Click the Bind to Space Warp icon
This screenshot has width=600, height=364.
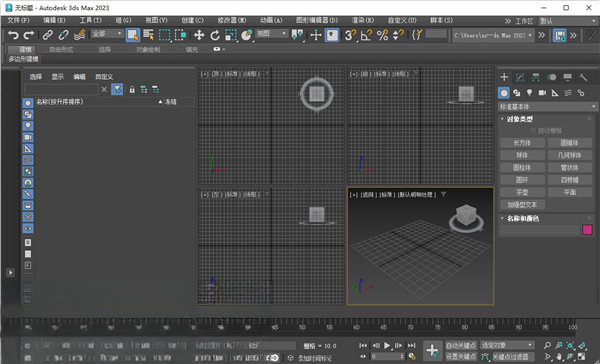click(x=79, y=35)
